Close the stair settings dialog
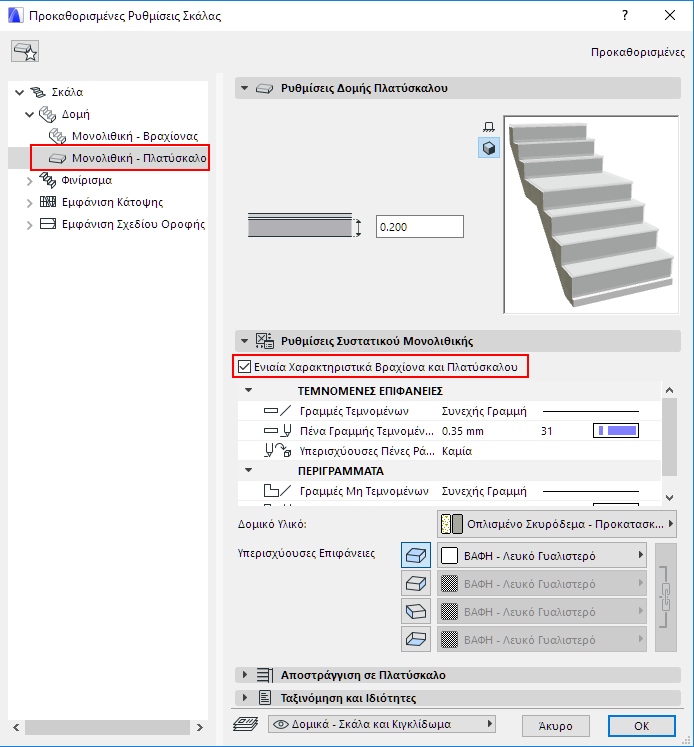694x747 pixels. coord(670,15)
